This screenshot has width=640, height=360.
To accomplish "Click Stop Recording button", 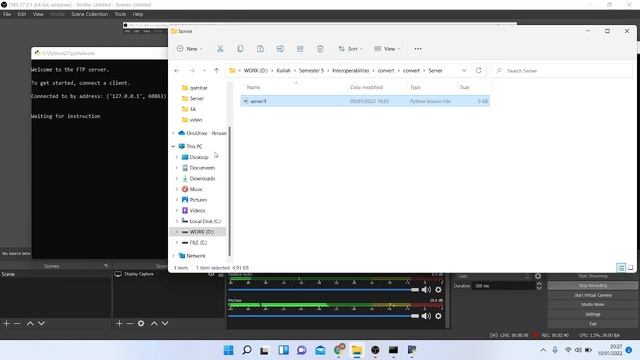I will [x=593, y=286].
